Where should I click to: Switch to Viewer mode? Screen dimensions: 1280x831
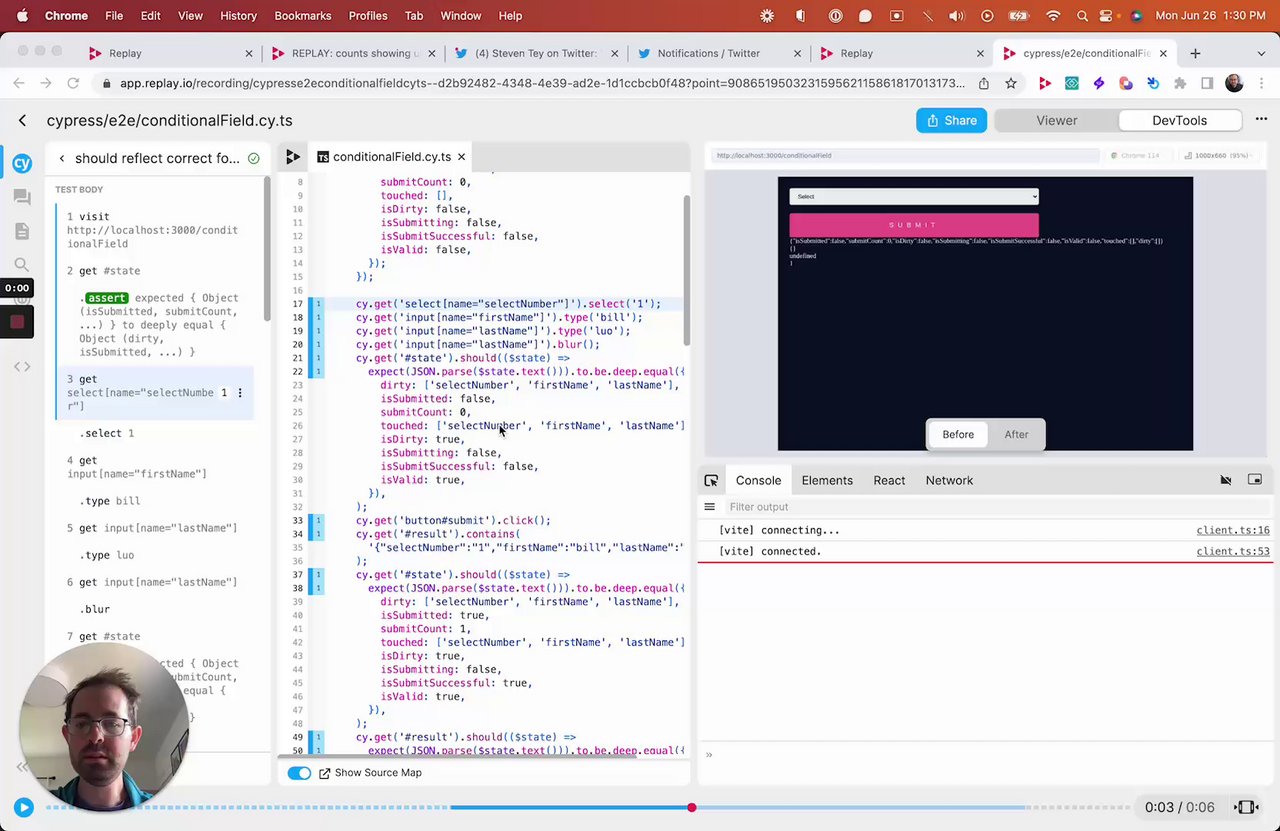click(x=1056, y=120)
